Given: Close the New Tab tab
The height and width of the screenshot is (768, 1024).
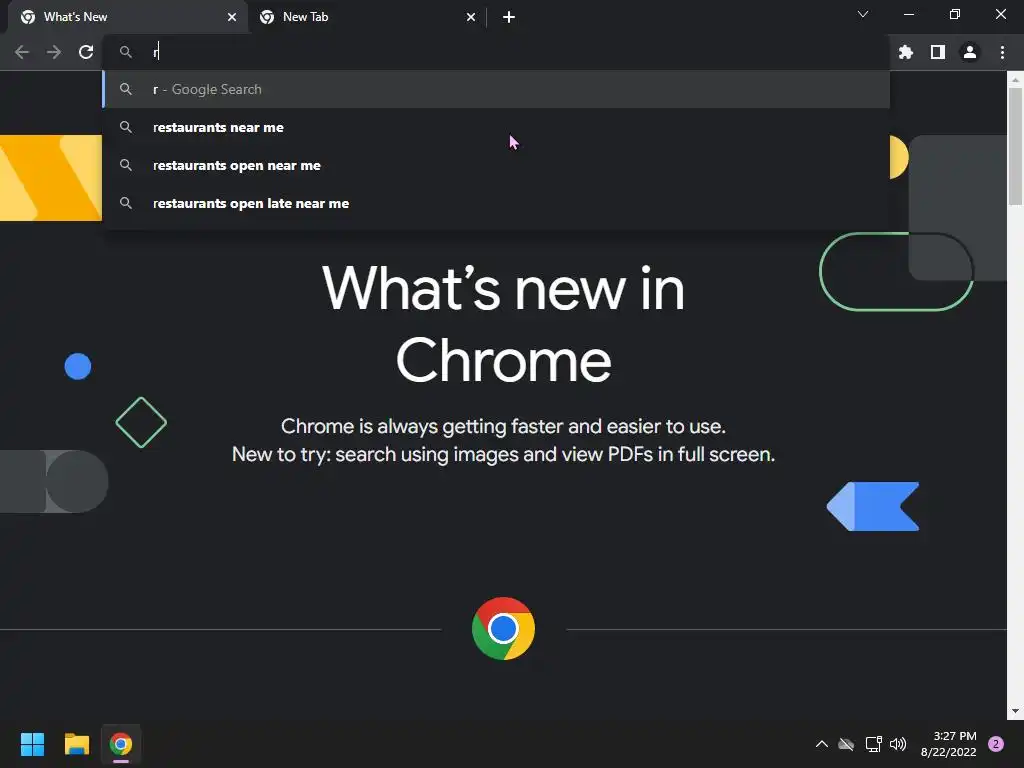Looking at the screenshot, I should 471,17.
